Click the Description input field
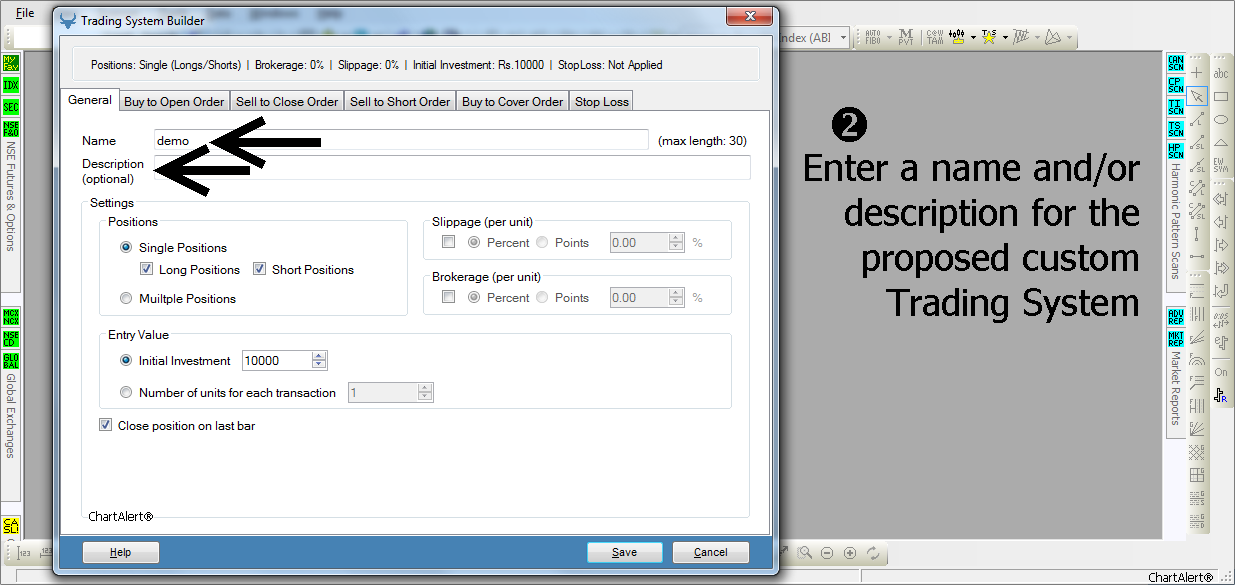This screenshot has height=585, width=1235. [x=452, y=167]
